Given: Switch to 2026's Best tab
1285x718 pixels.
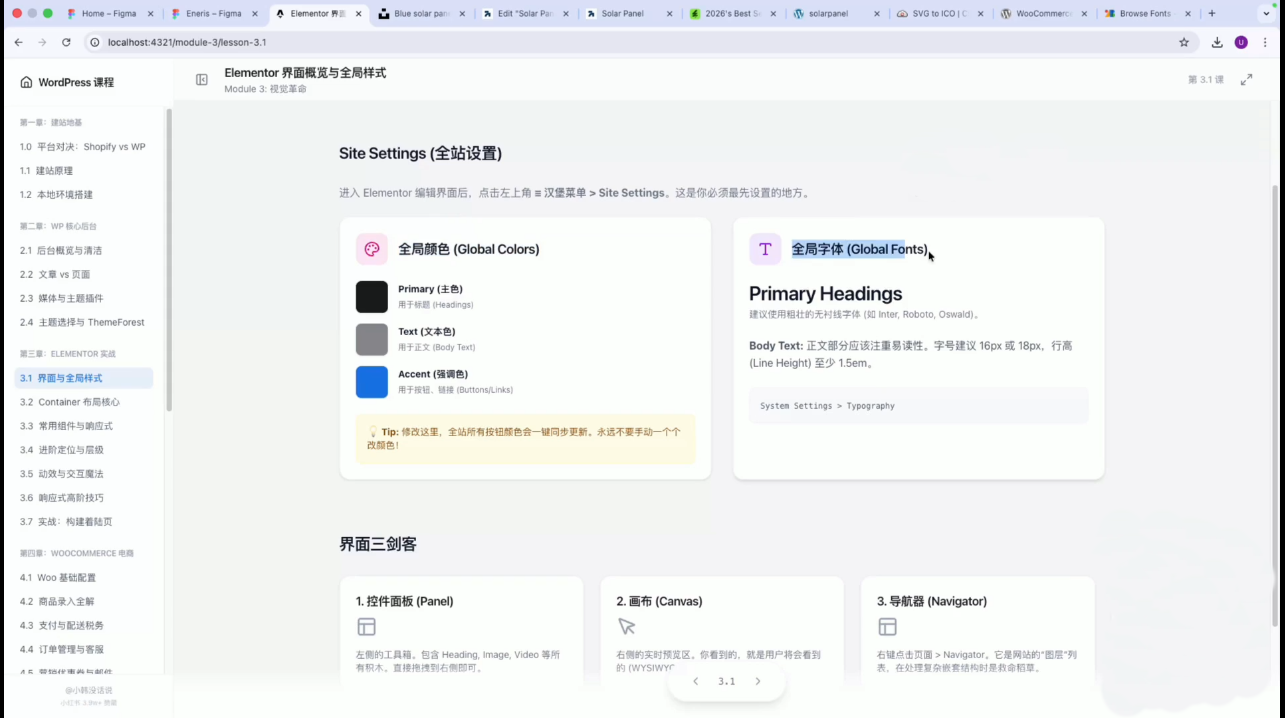Looking at the screenshot, I should tap(733, 14).
